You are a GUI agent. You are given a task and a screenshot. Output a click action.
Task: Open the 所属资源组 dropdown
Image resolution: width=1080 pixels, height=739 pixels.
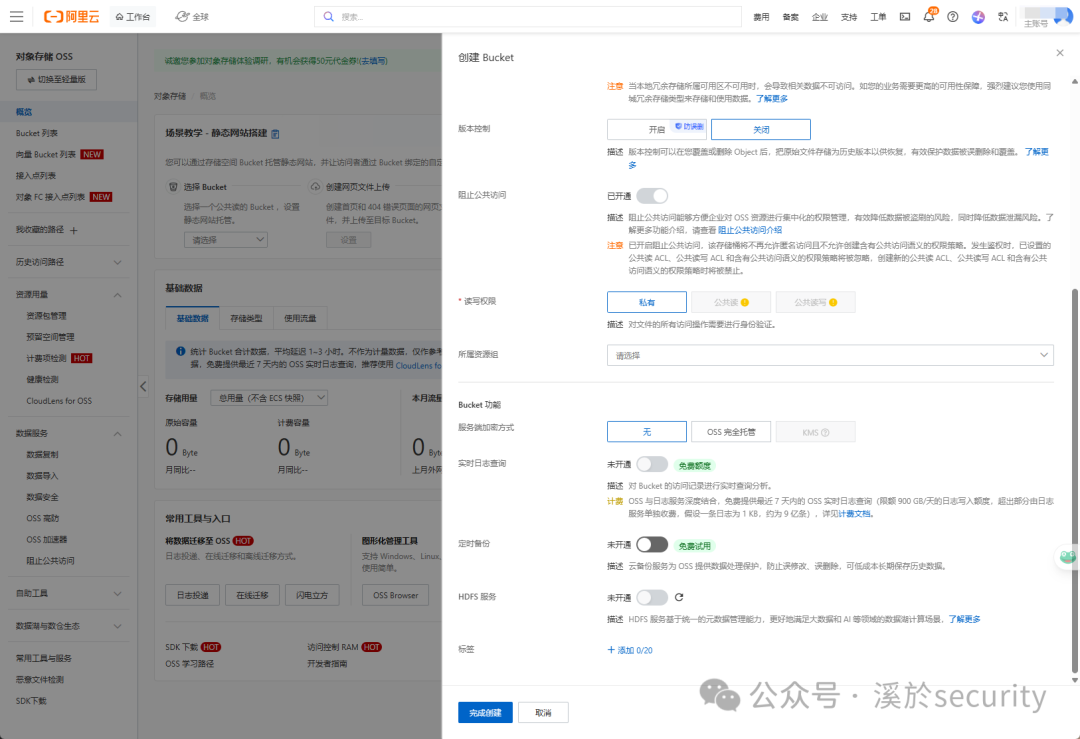(830, 355)
